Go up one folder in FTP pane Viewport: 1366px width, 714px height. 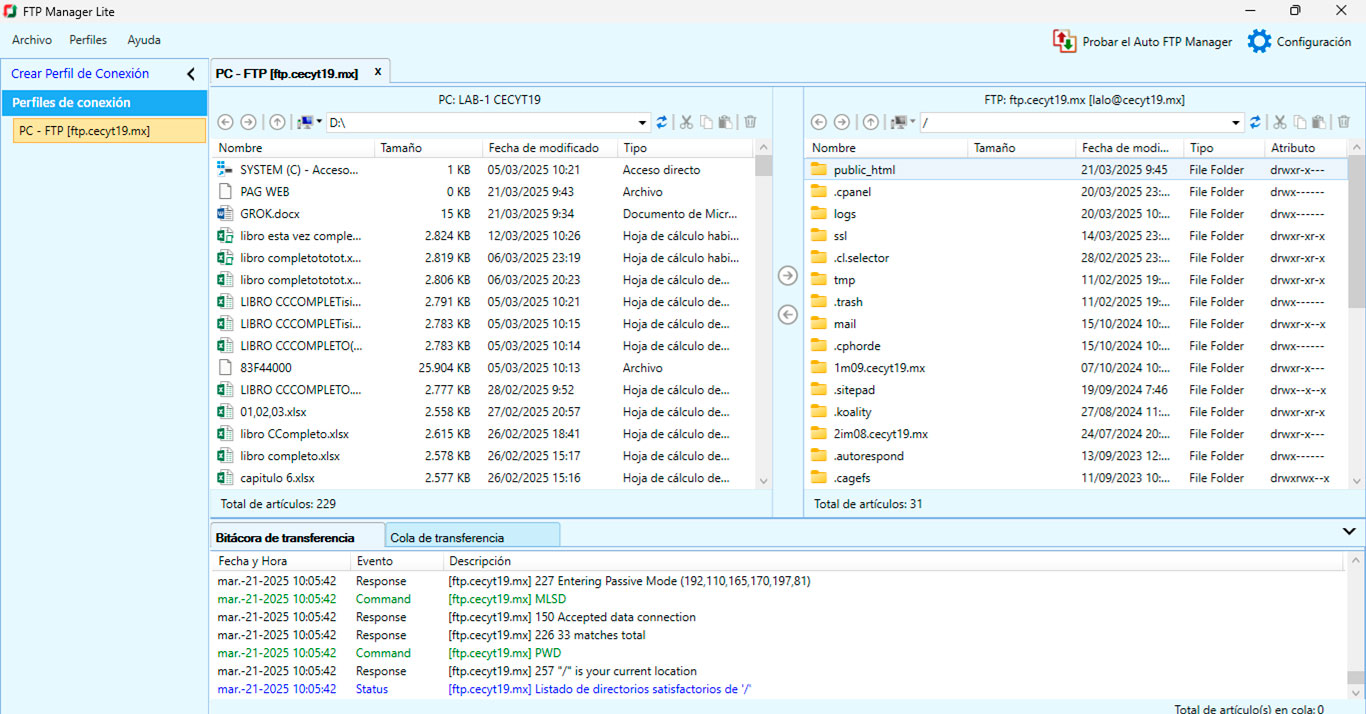pyautogui.click(x=871, y=122)
